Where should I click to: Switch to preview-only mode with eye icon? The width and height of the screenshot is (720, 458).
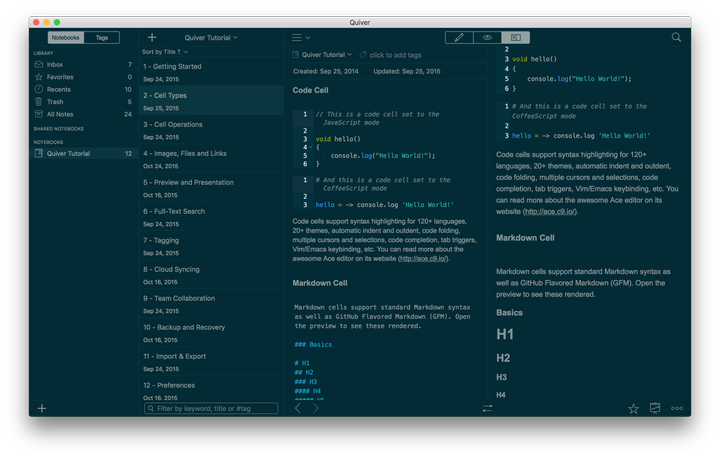pos(487,37)
